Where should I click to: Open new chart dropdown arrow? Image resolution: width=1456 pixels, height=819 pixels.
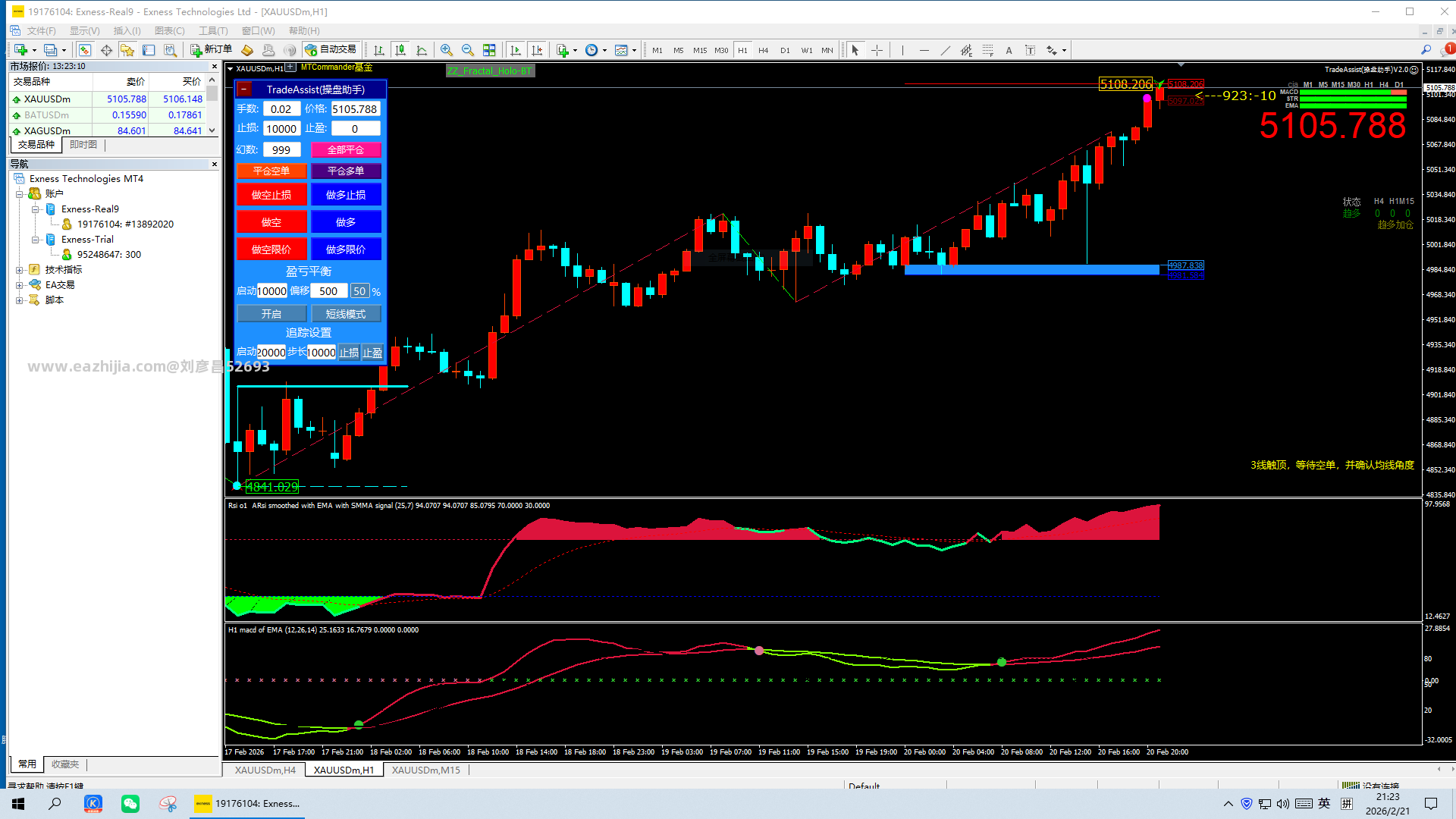point(34,50)
